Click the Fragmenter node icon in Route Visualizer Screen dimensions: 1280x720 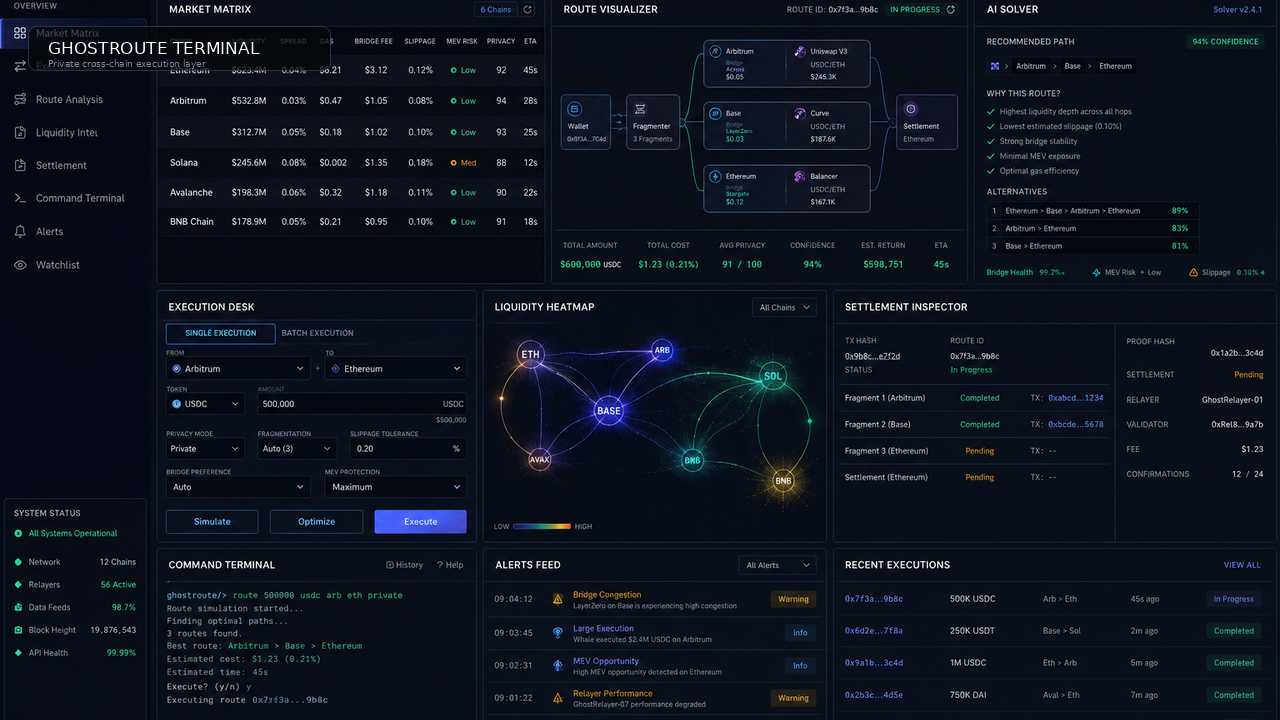[x=640, y=109]
